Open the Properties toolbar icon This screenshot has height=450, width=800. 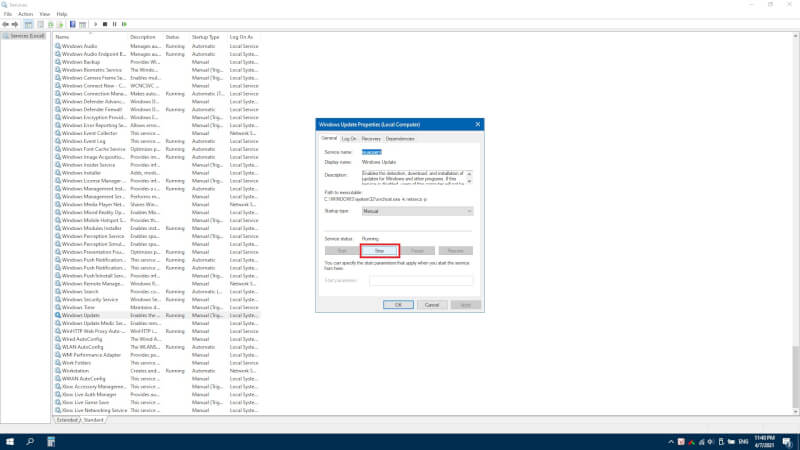tap(41, 24)
